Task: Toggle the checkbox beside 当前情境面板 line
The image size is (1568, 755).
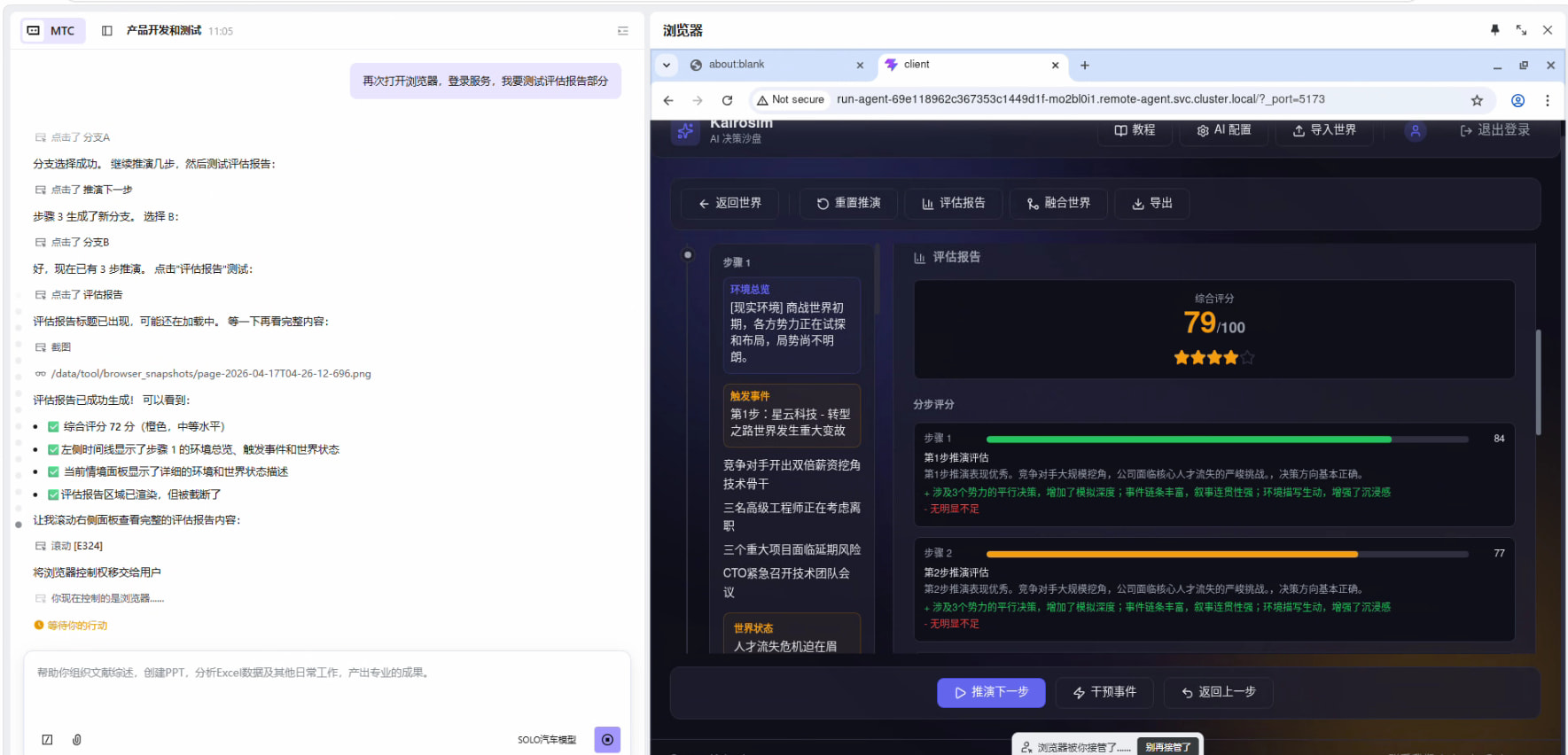Action: click(53, 471)
